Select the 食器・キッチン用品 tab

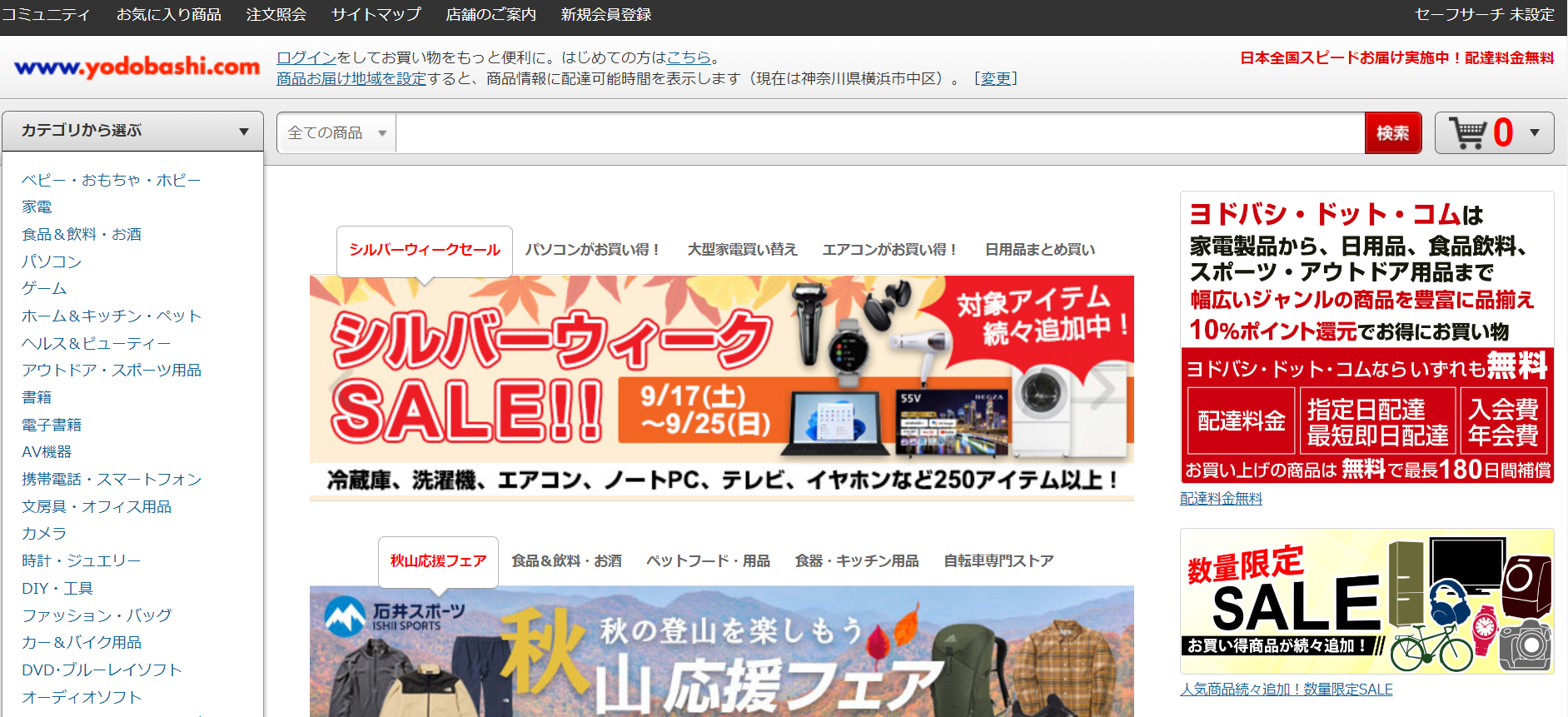857,561
